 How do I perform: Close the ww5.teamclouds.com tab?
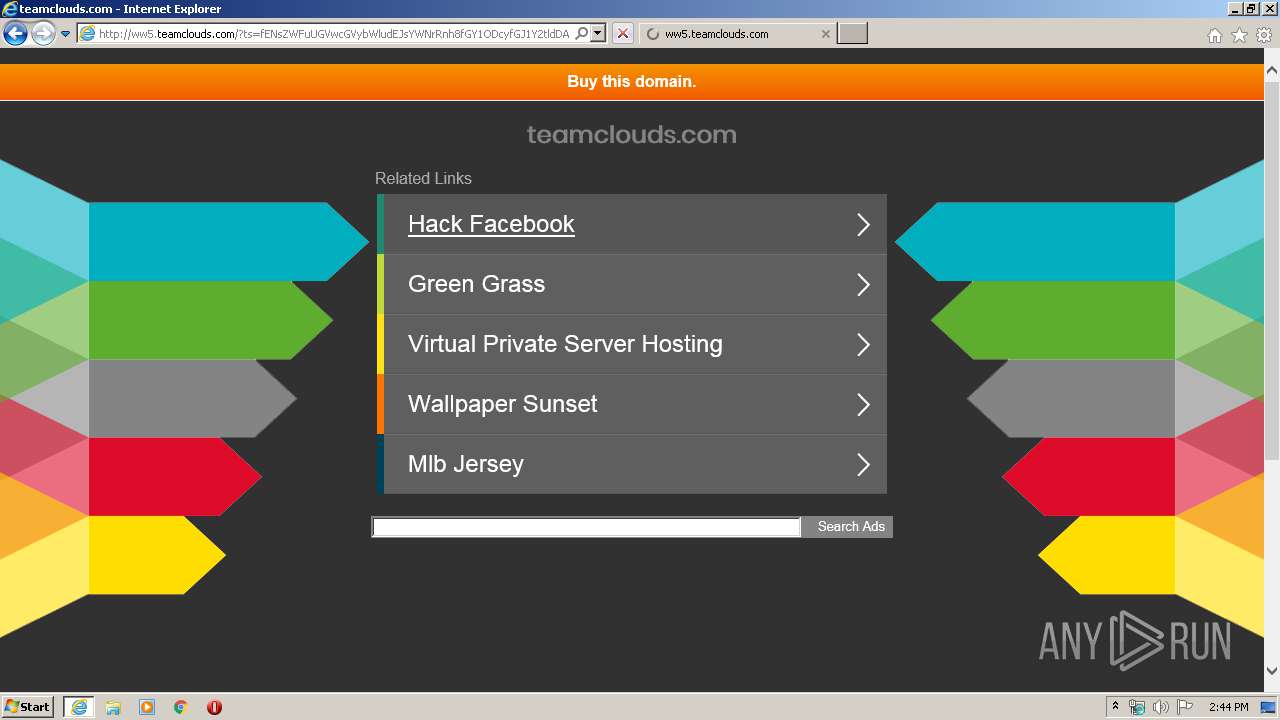point(825,34)
